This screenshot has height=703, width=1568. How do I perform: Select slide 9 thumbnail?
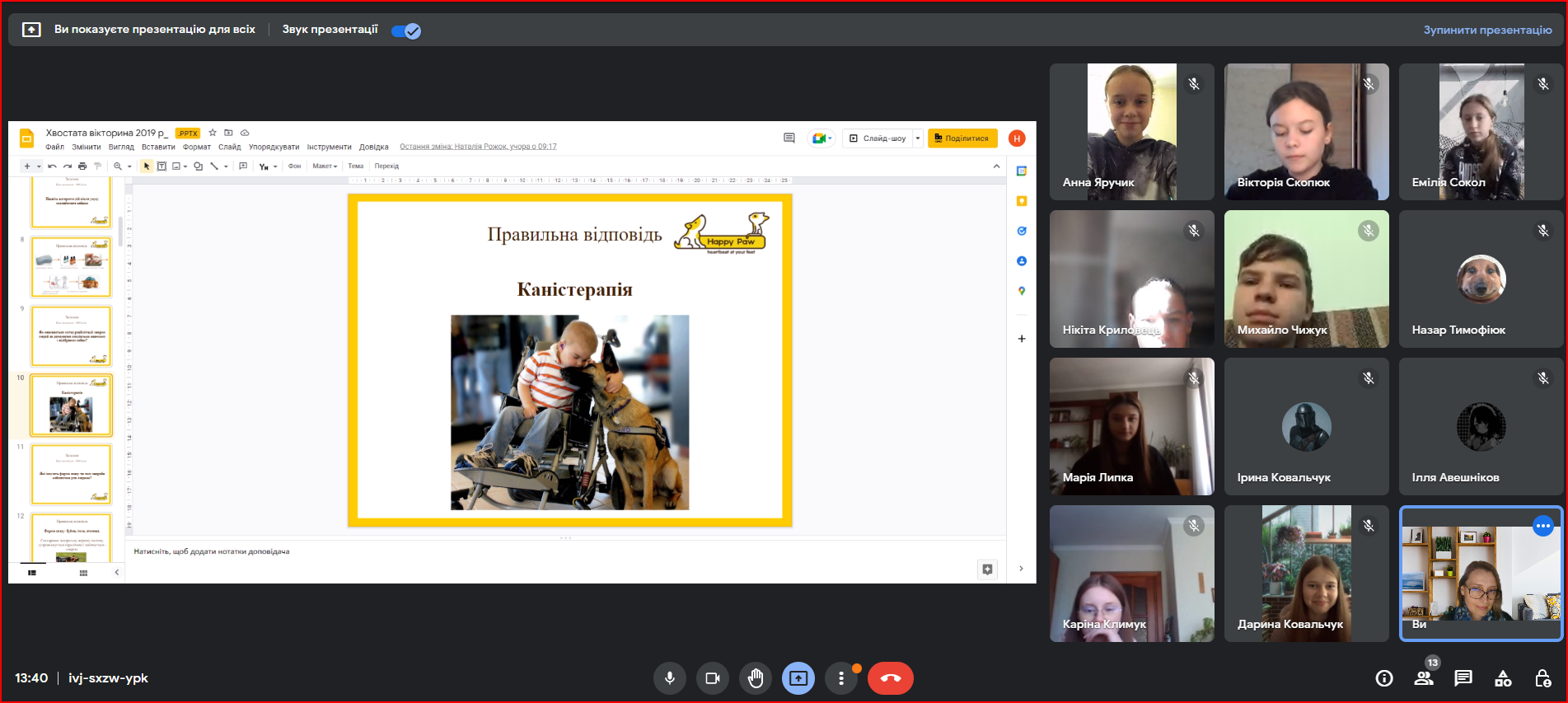tap(71, 336)
